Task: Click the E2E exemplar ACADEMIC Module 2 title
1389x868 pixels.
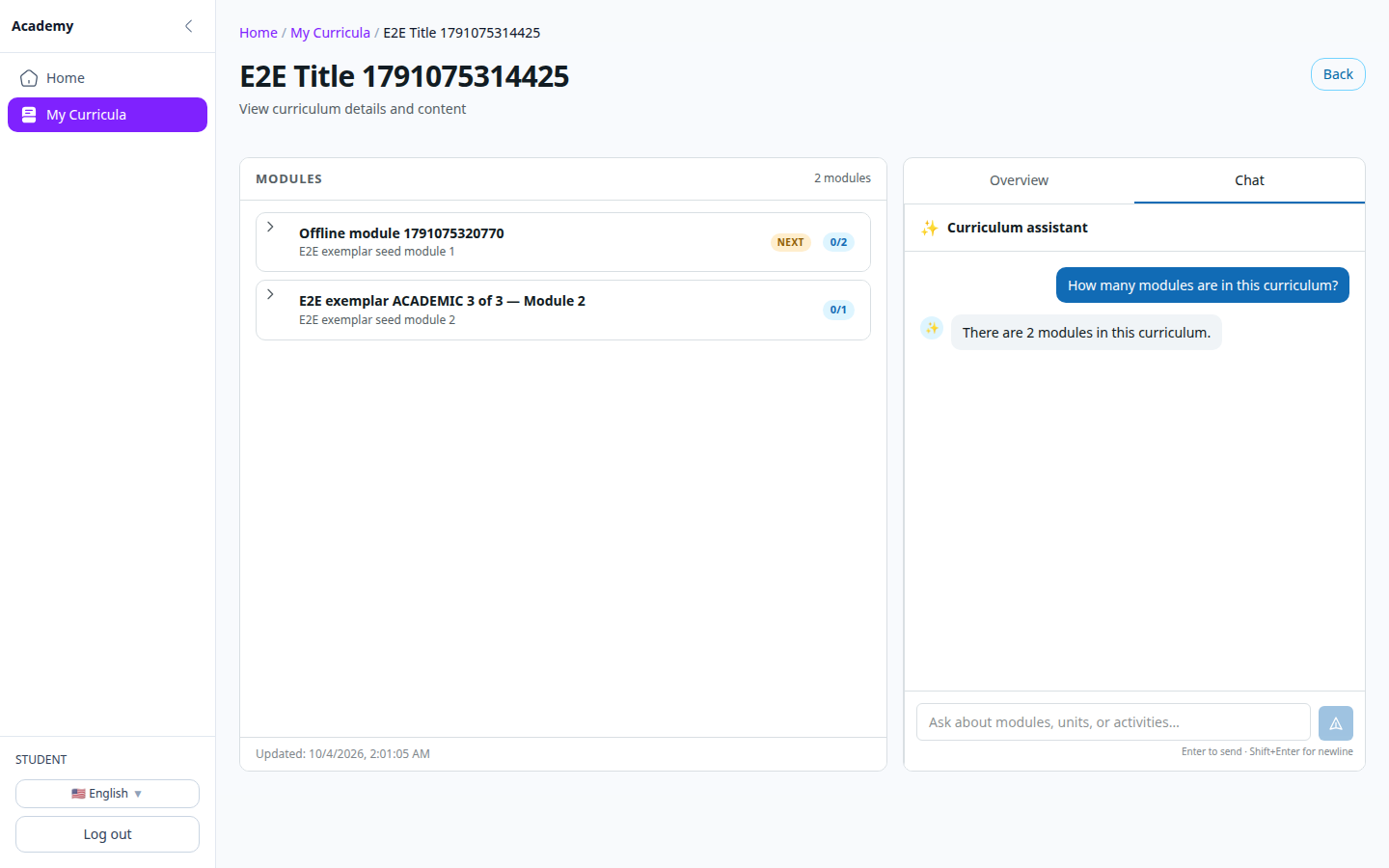Action: [x=442, y=301]
